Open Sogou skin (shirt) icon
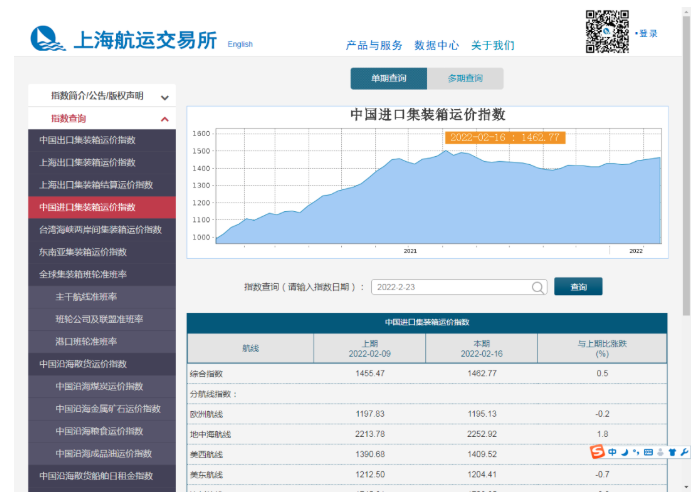The height and width of the screenshot is (500, 697). pyautogui.click(x=672, y=452)
